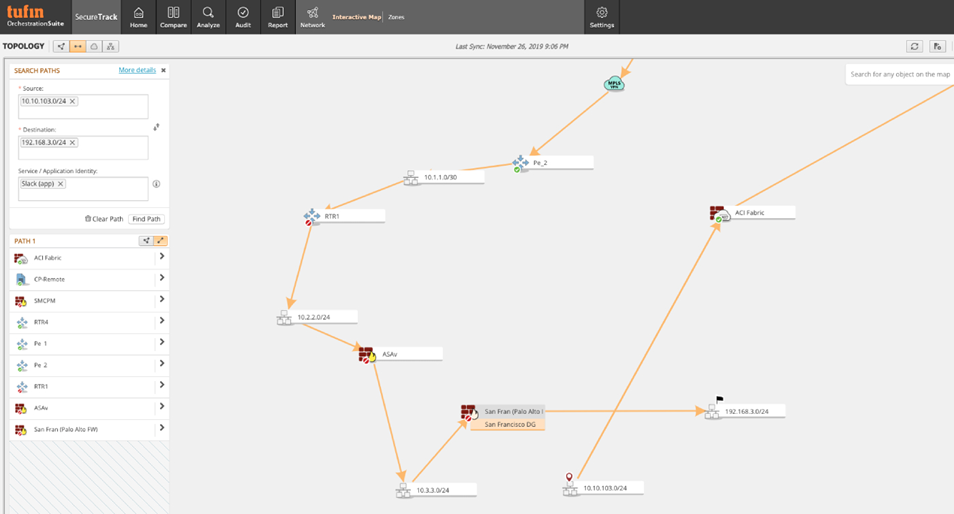Expand the CP-Remote path row
Viewport: 954px width, 514px height.
pyautogui.click(x=162, y=278)
